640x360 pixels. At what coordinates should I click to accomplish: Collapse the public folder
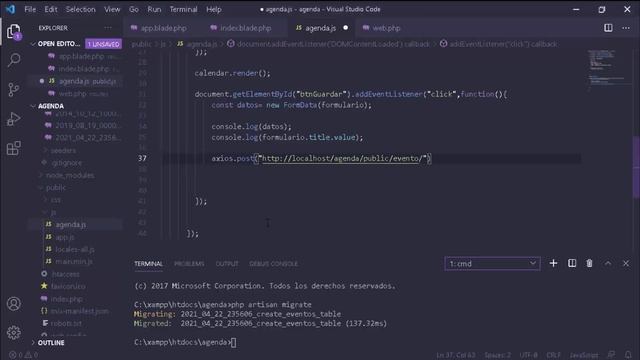point(56,188)
